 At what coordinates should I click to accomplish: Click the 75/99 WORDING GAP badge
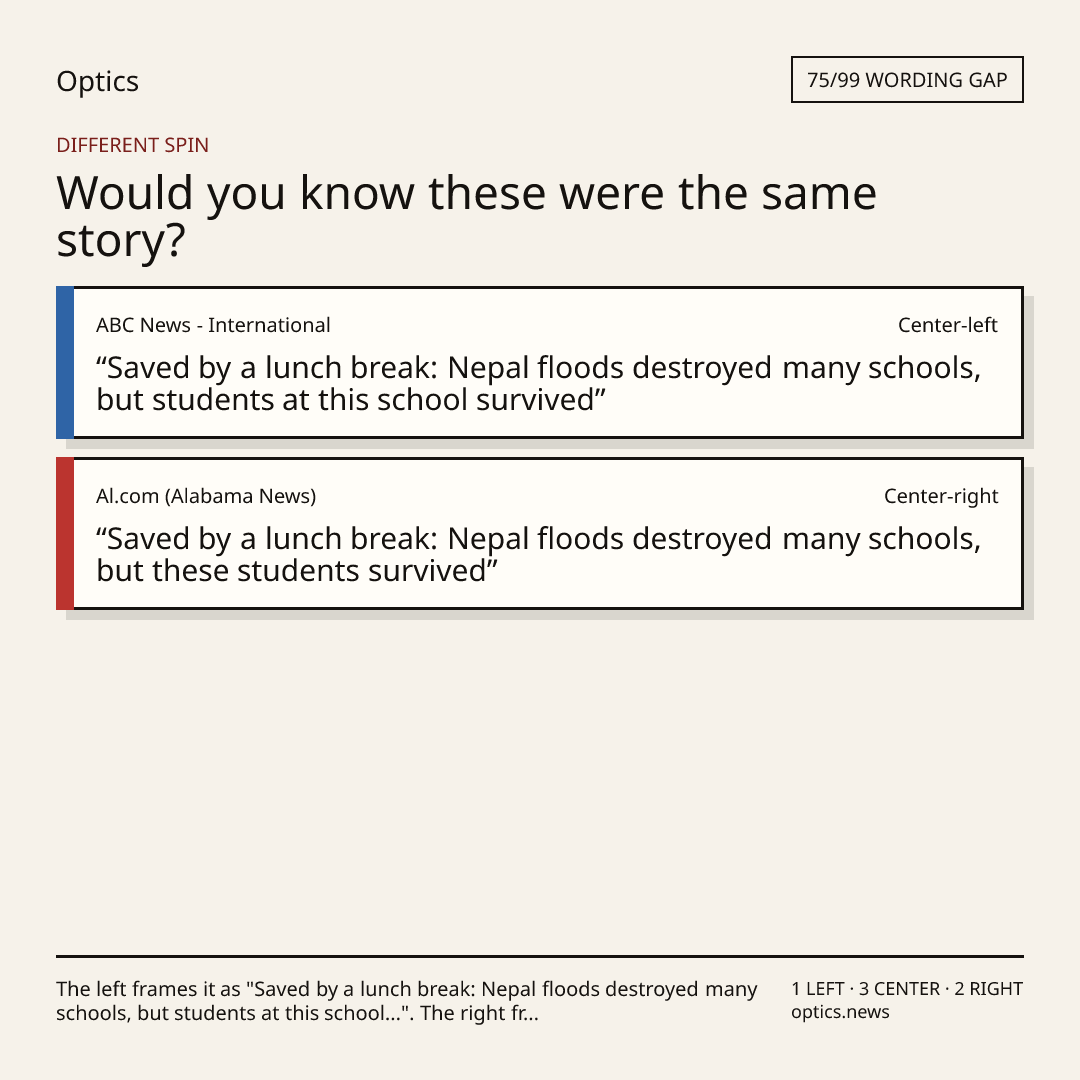tap(907, 80)
